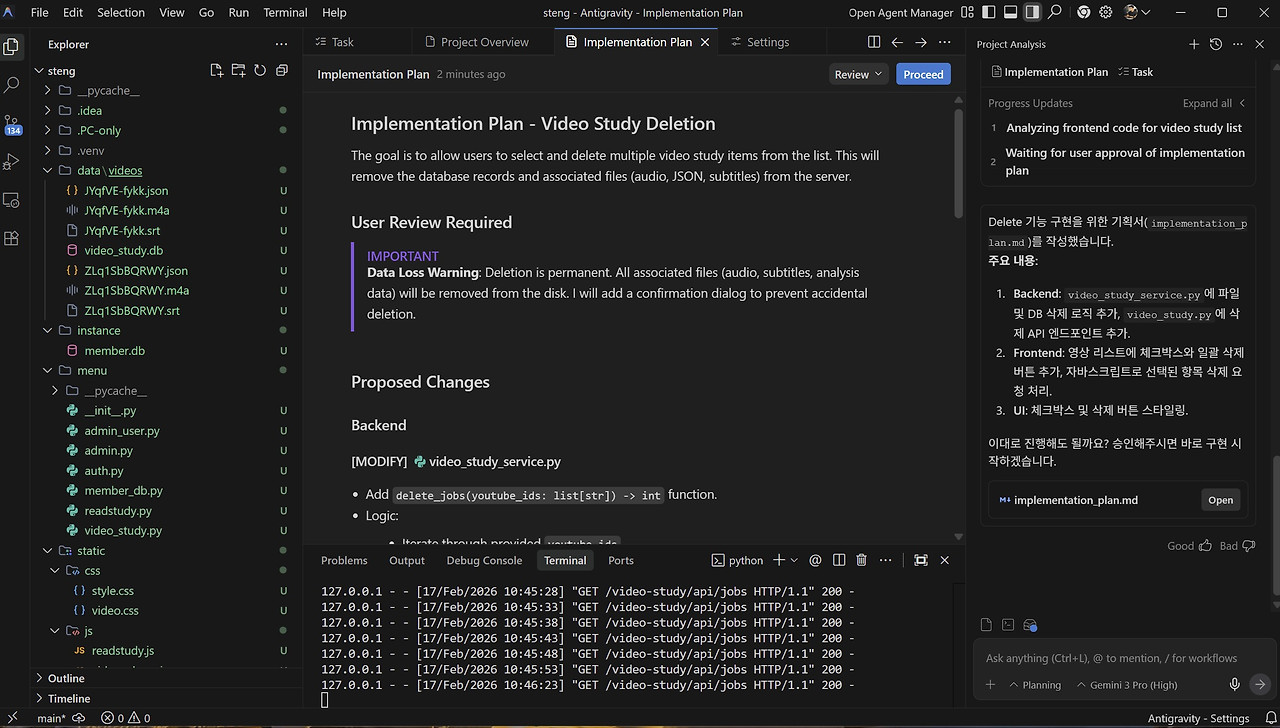Split the terminal panel

coord(839,560)
